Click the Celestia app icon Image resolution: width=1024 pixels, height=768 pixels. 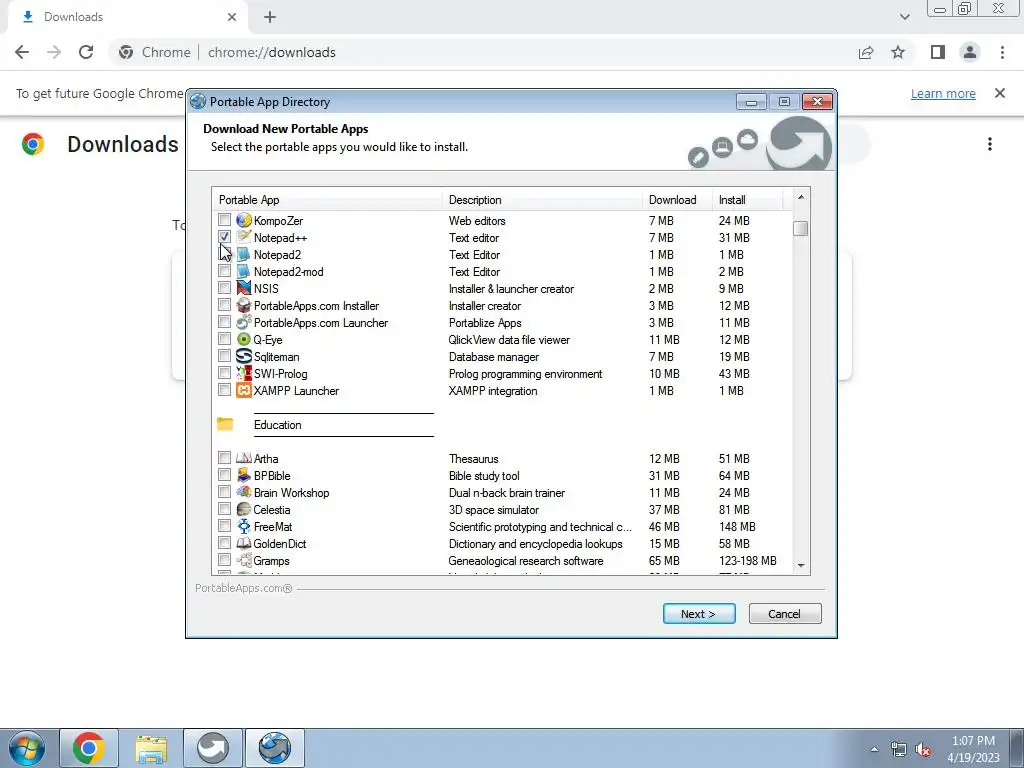244,509
